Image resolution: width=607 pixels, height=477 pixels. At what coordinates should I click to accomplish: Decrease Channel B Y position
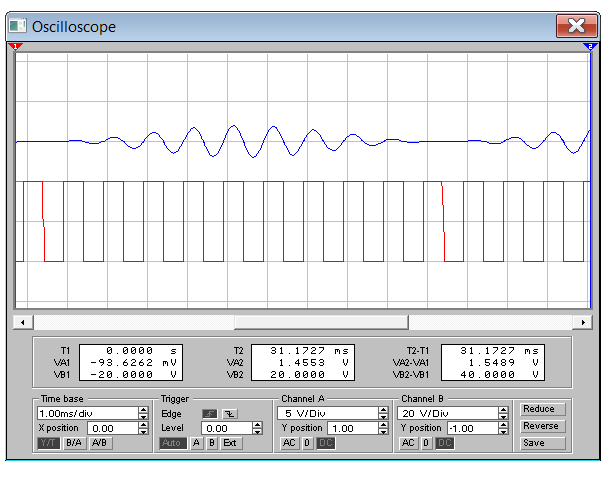coord(503,431)
